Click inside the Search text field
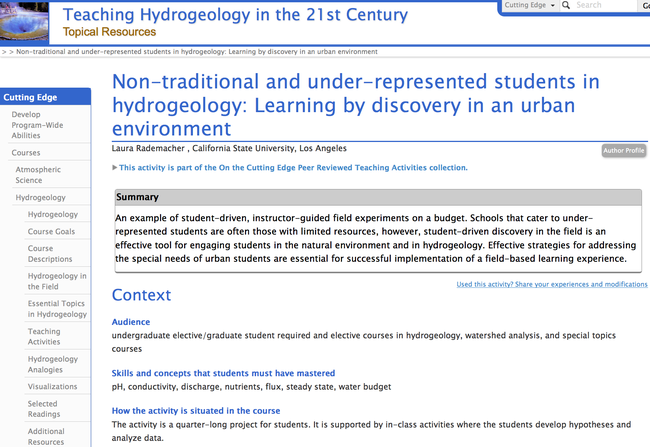 [x=600, y=6]
